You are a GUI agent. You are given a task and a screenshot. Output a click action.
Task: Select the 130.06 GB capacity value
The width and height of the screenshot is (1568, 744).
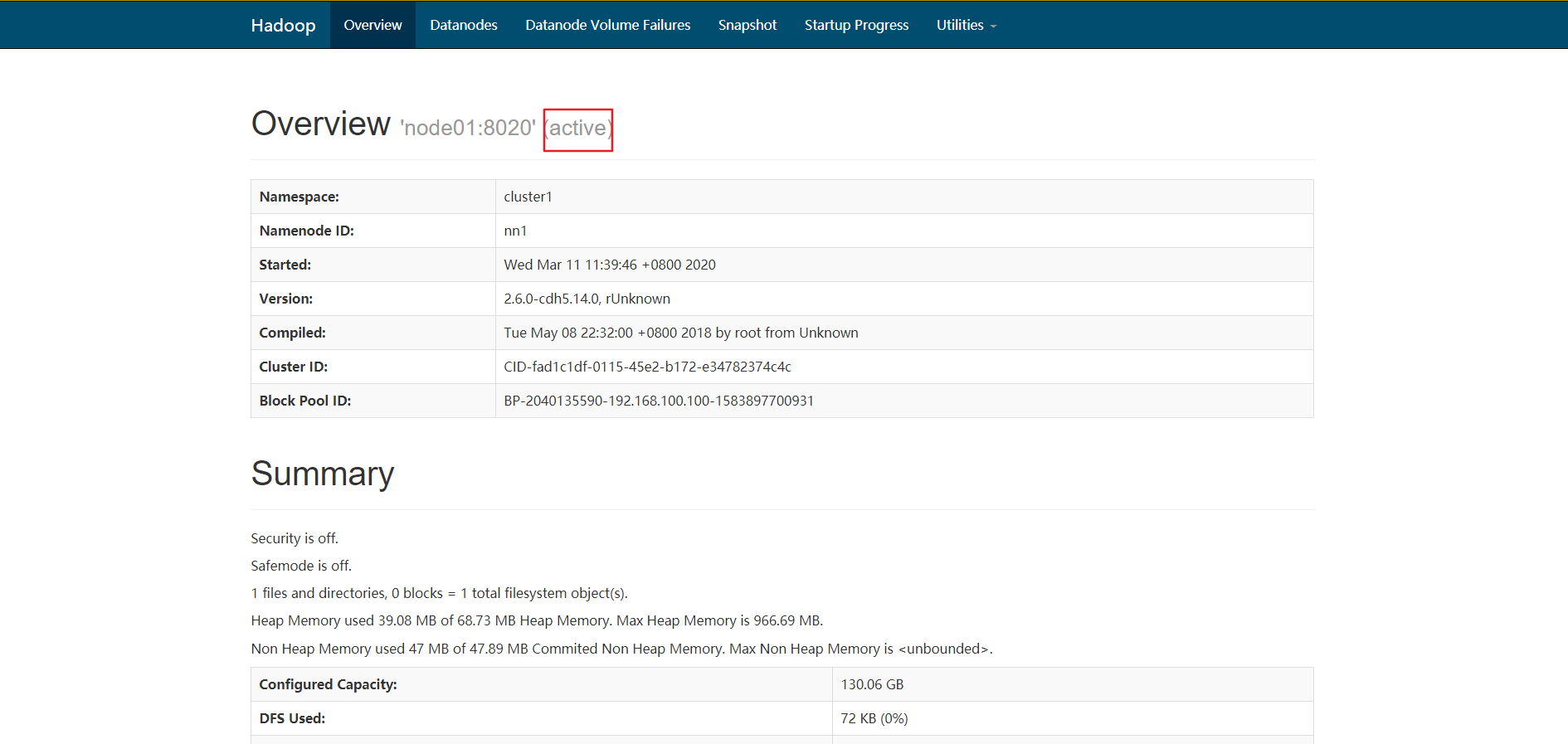click(872, 684)
